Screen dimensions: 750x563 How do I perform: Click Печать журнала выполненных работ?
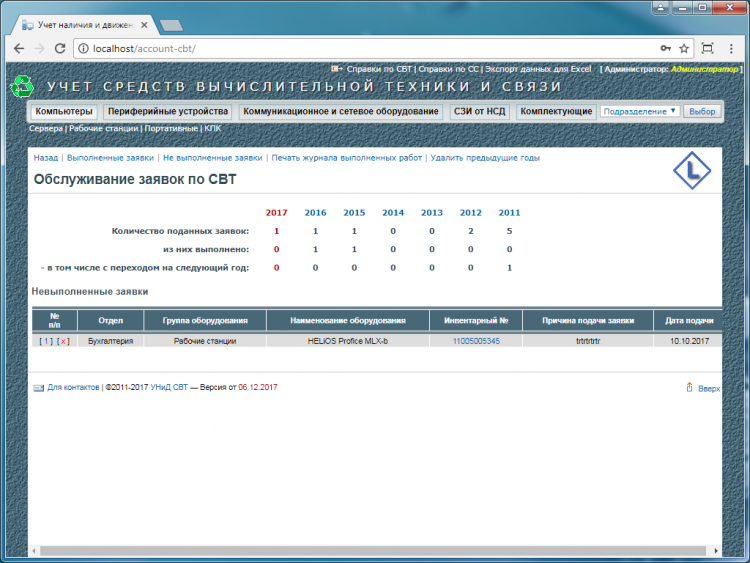pos(347,158)
